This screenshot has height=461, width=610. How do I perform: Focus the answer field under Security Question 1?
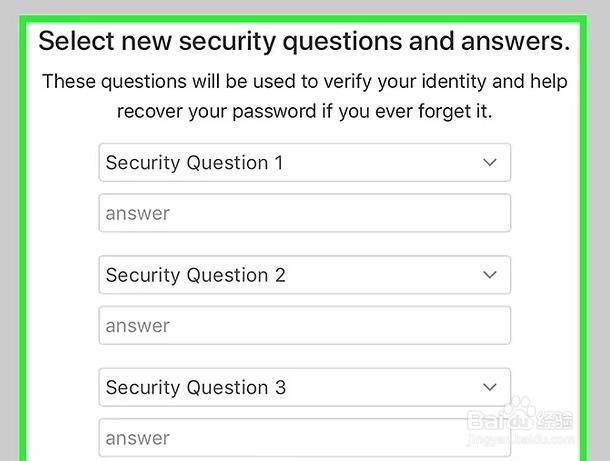click(x=304, y=213)
